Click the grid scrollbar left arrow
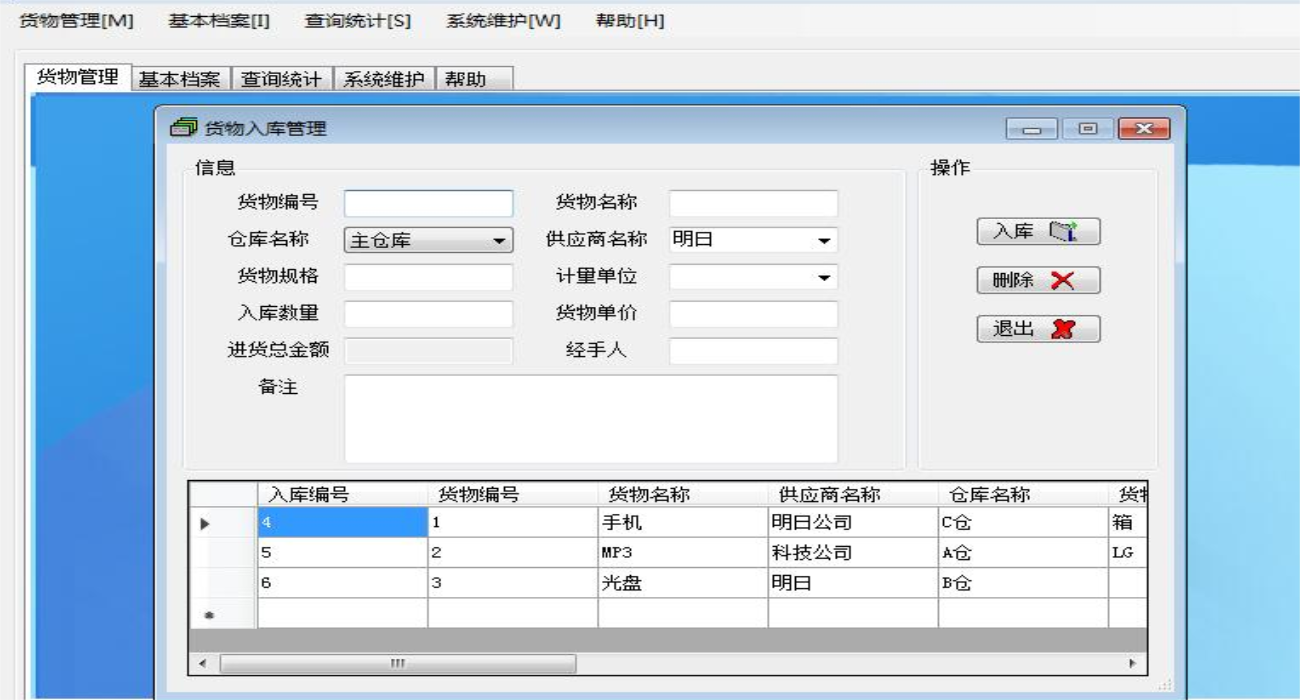 coord(202,664)
